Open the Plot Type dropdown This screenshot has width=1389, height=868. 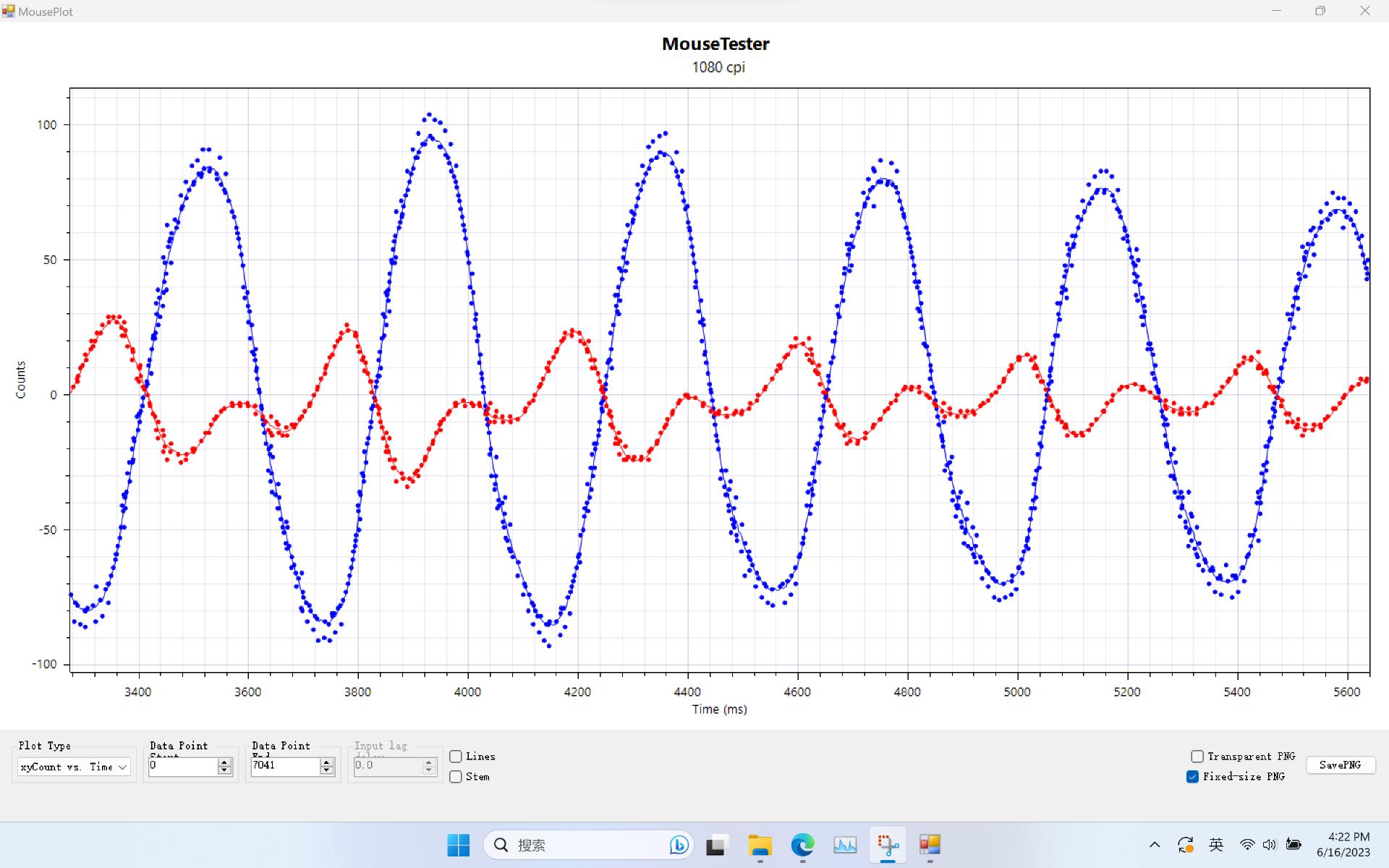click(74, 767)
